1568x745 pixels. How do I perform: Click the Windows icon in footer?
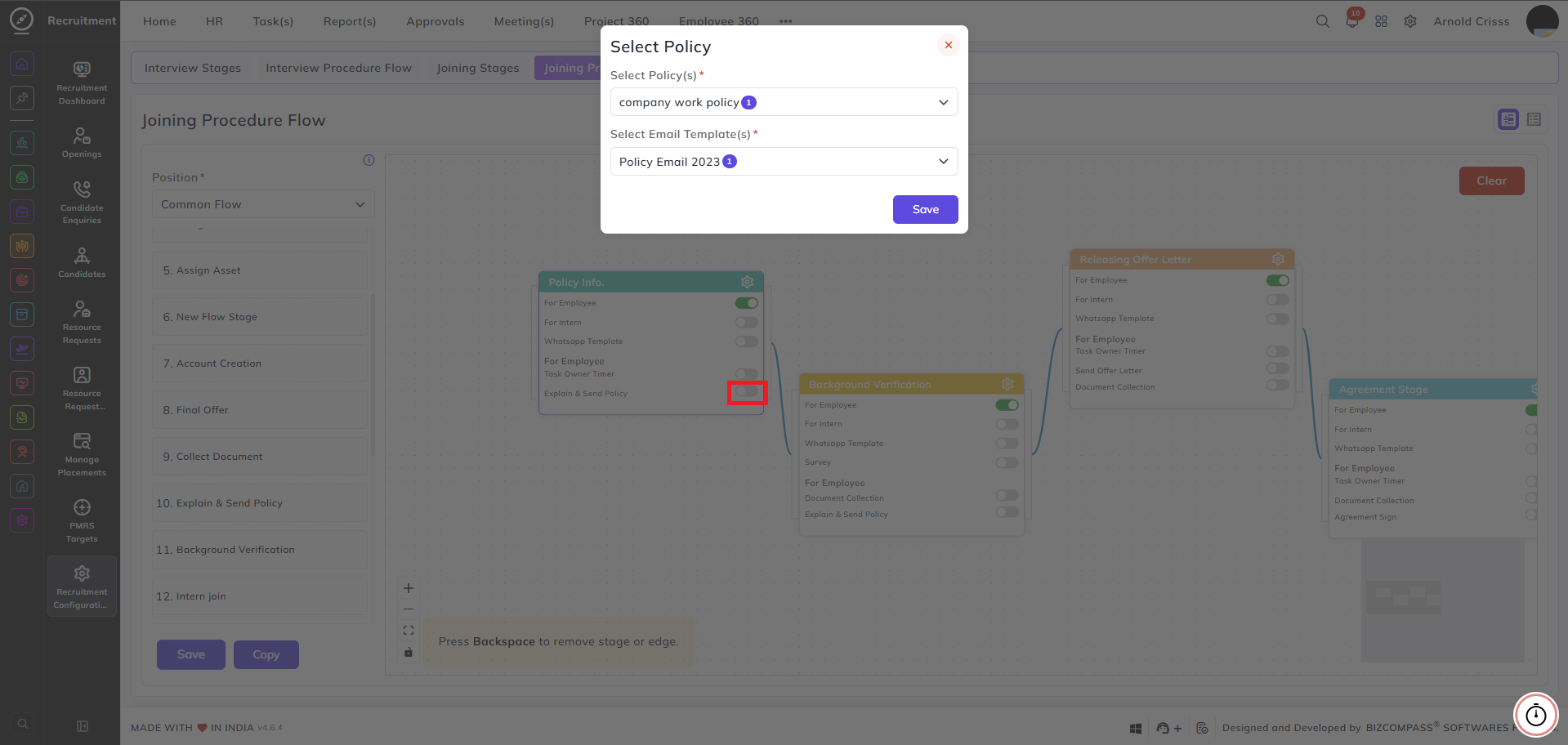pos(1136,728)
